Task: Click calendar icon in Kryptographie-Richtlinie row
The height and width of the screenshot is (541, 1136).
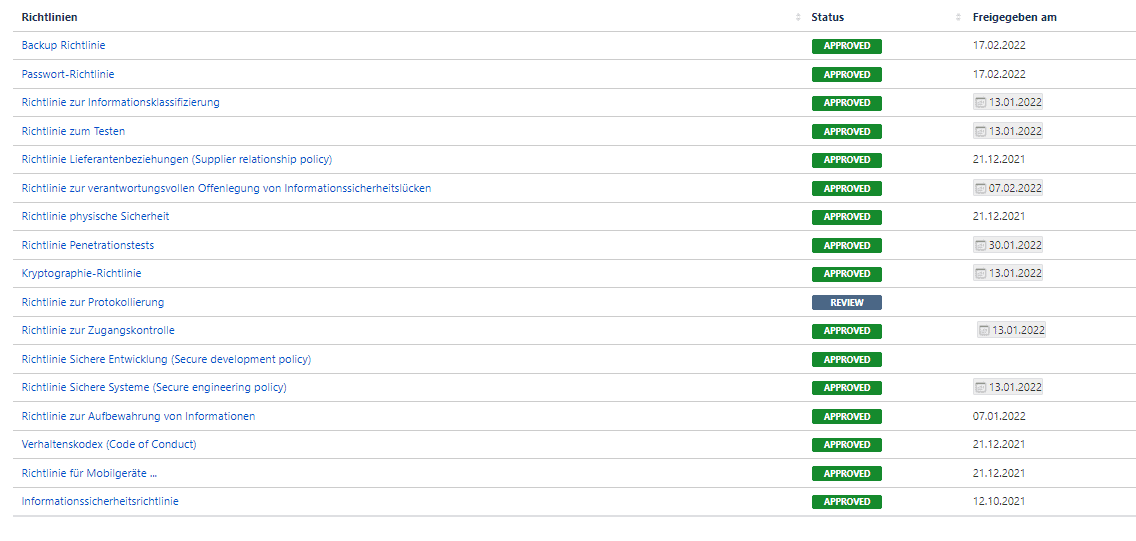Action: tap(981, 274)
